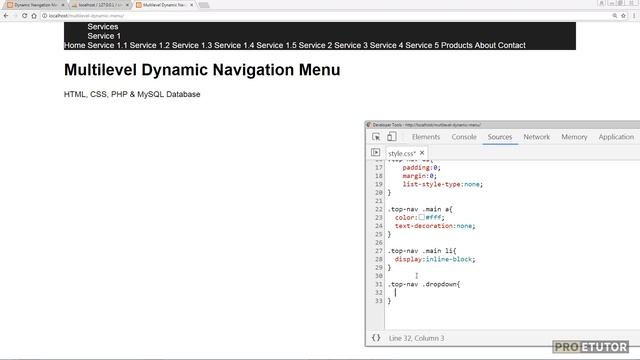Viewport: 640px width, 360px height.
Task: Switch to the first browser tab
Action: click(x=35, y=5)
